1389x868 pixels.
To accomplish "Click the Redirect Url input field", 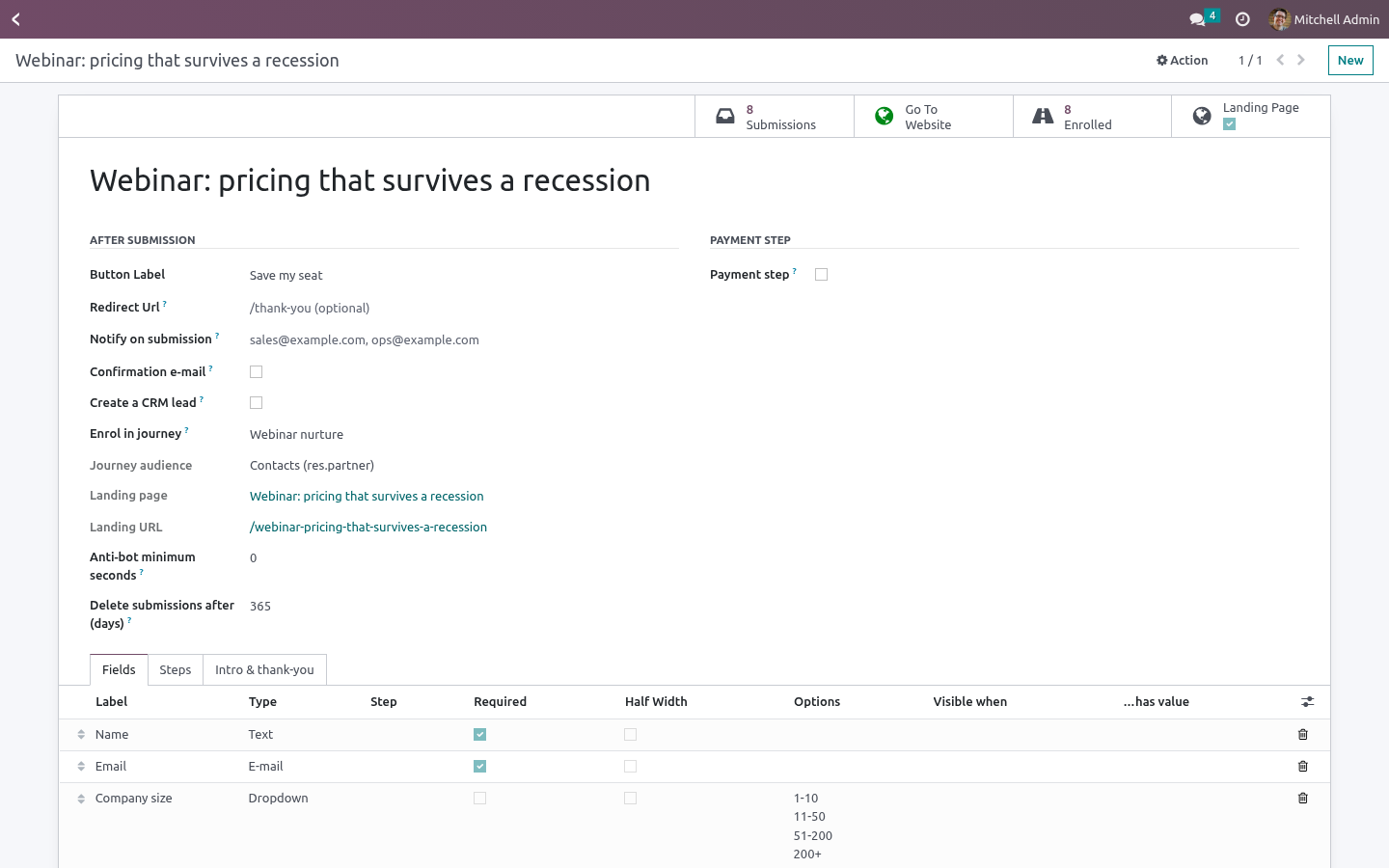I will pyautogui.click(x=464, y=309).
